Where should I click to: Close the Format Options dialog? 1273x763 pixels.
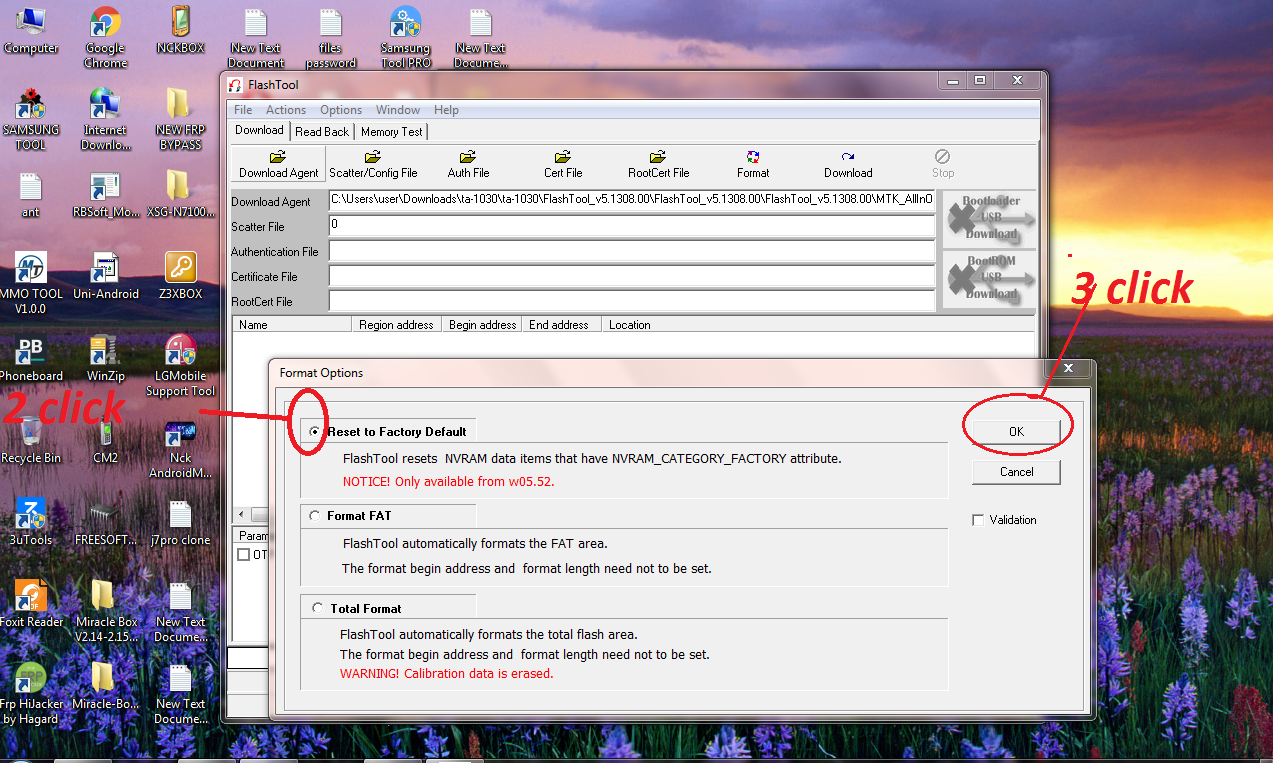1068,370
